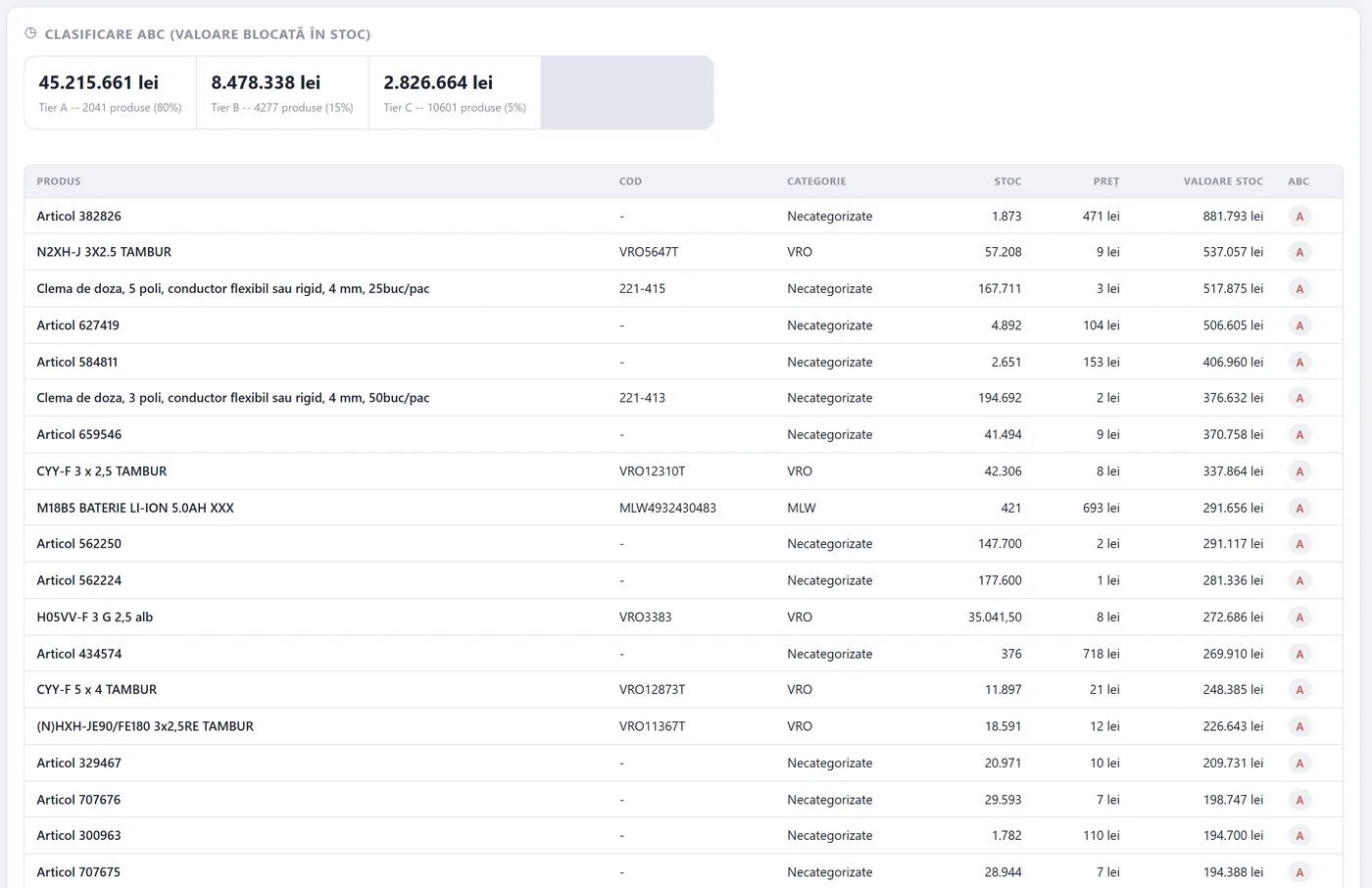This screenshot has height=888, width=1372.
Task: Click stock value 881.793 lei
Action: pyautogui.click(x=1233, y=217)
